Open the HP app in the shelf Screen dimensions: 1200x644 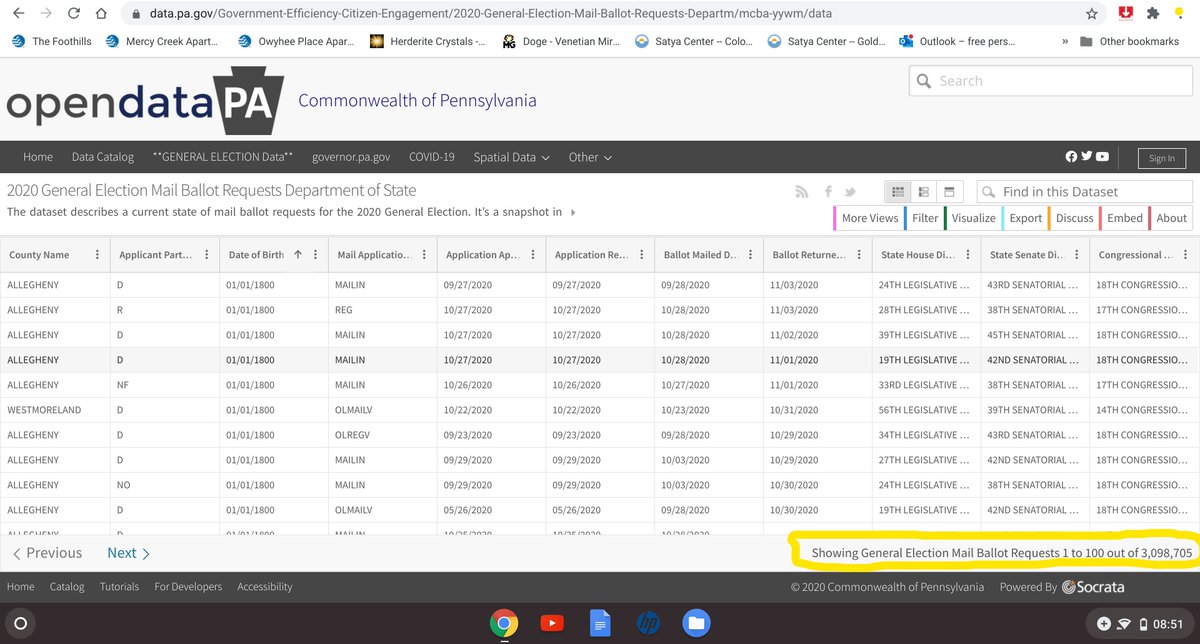pyautogui.click(x=647, y=624)
